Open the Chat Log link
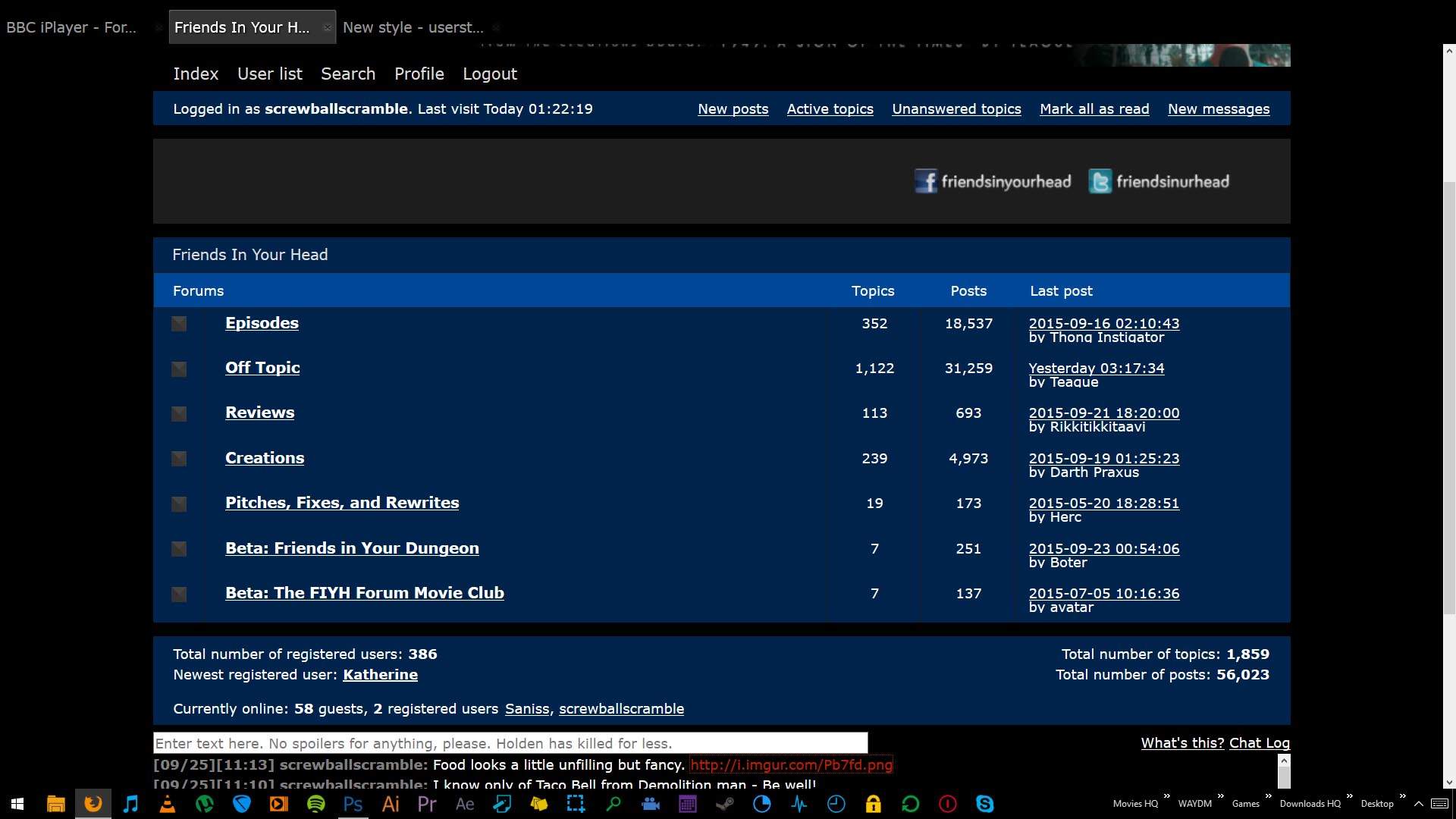The height and width of the screenshot is (819, 1456). tap(1259, 743)
